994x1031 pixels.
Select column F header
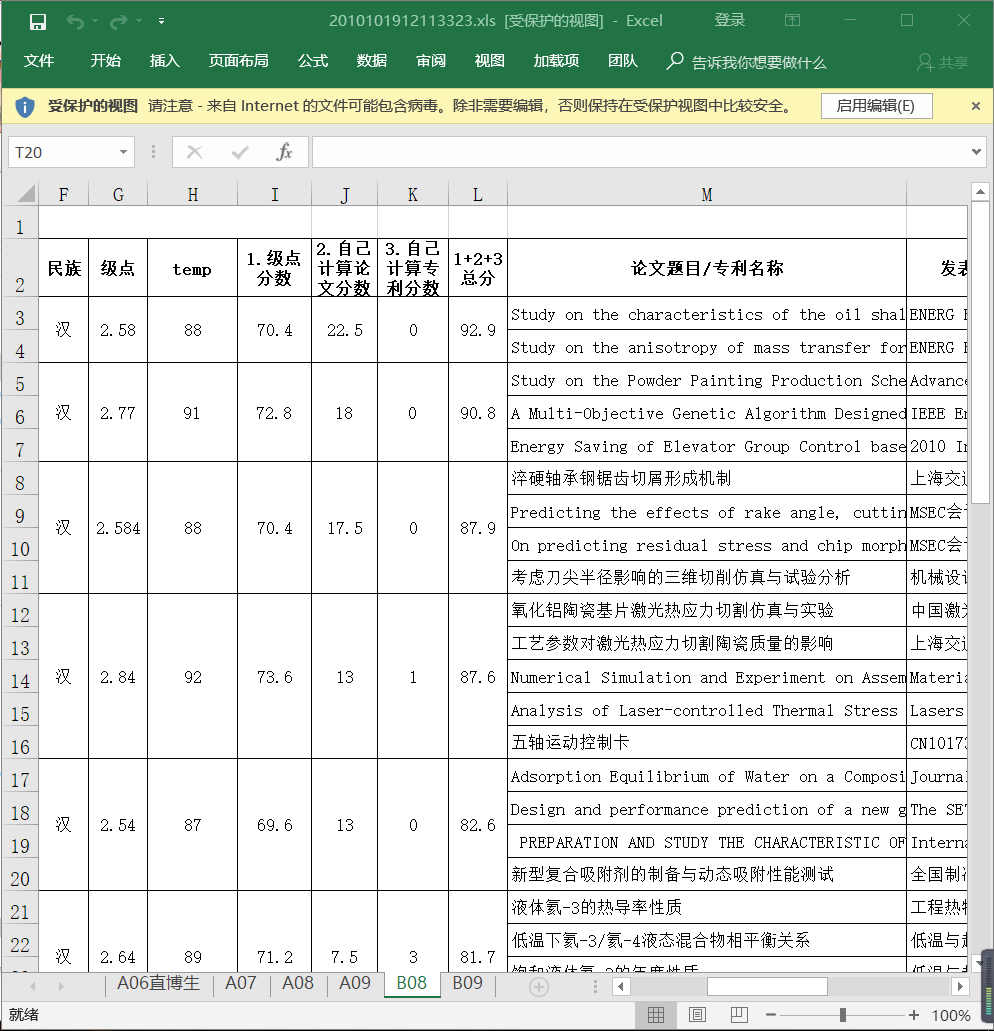(x=64, y=195)
